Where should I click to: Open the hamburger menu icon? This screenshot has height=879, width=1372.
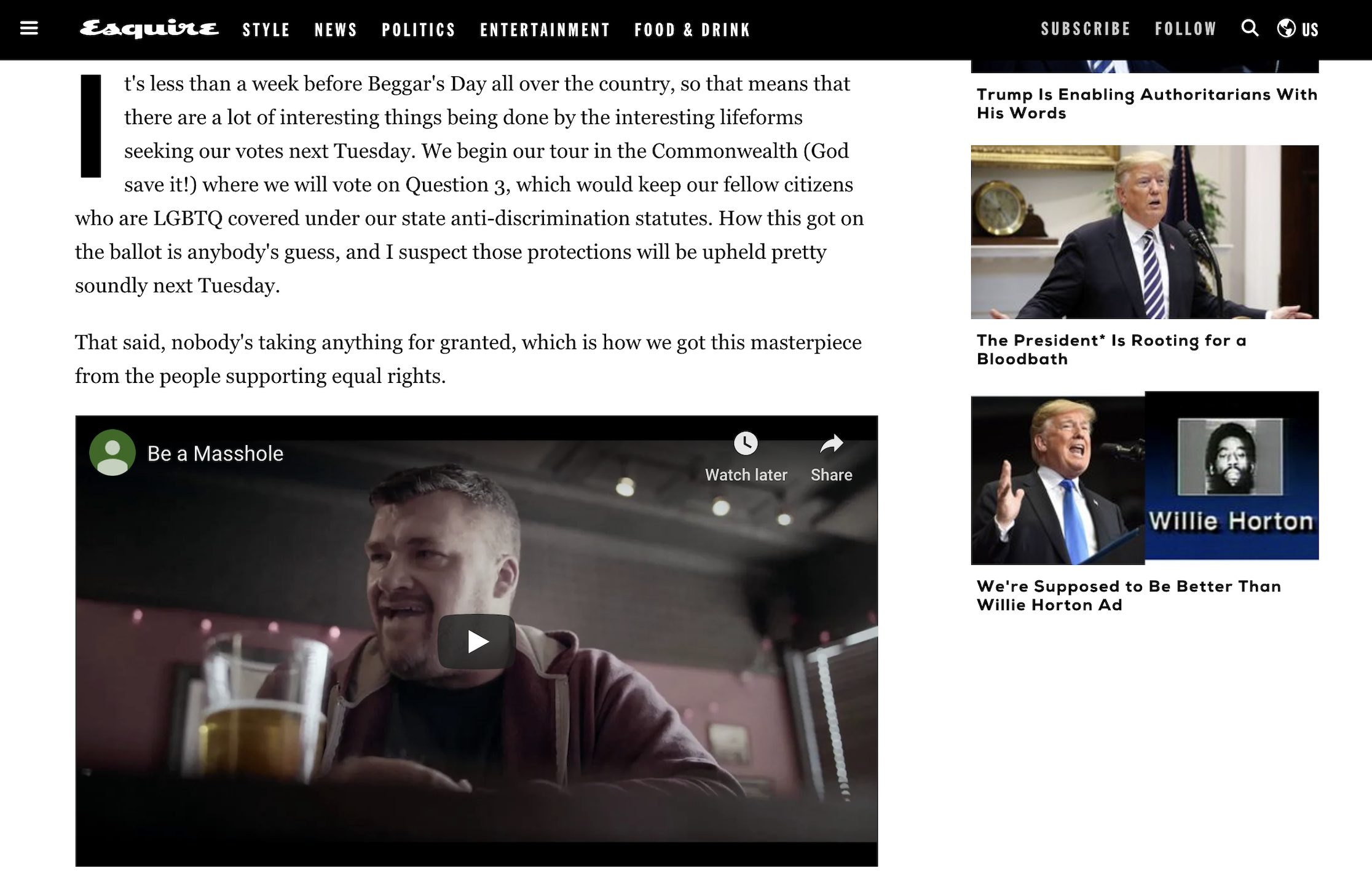pos(29,28)
